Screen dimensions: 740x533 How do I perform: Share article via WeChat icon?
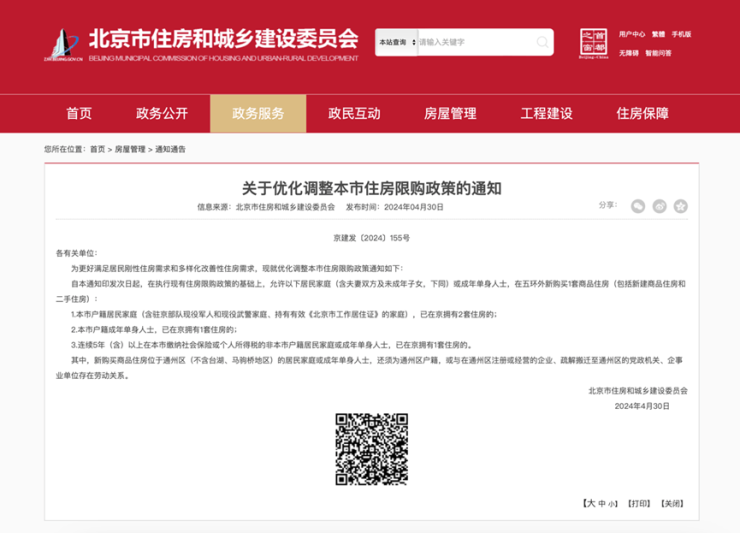click(638, 206)
